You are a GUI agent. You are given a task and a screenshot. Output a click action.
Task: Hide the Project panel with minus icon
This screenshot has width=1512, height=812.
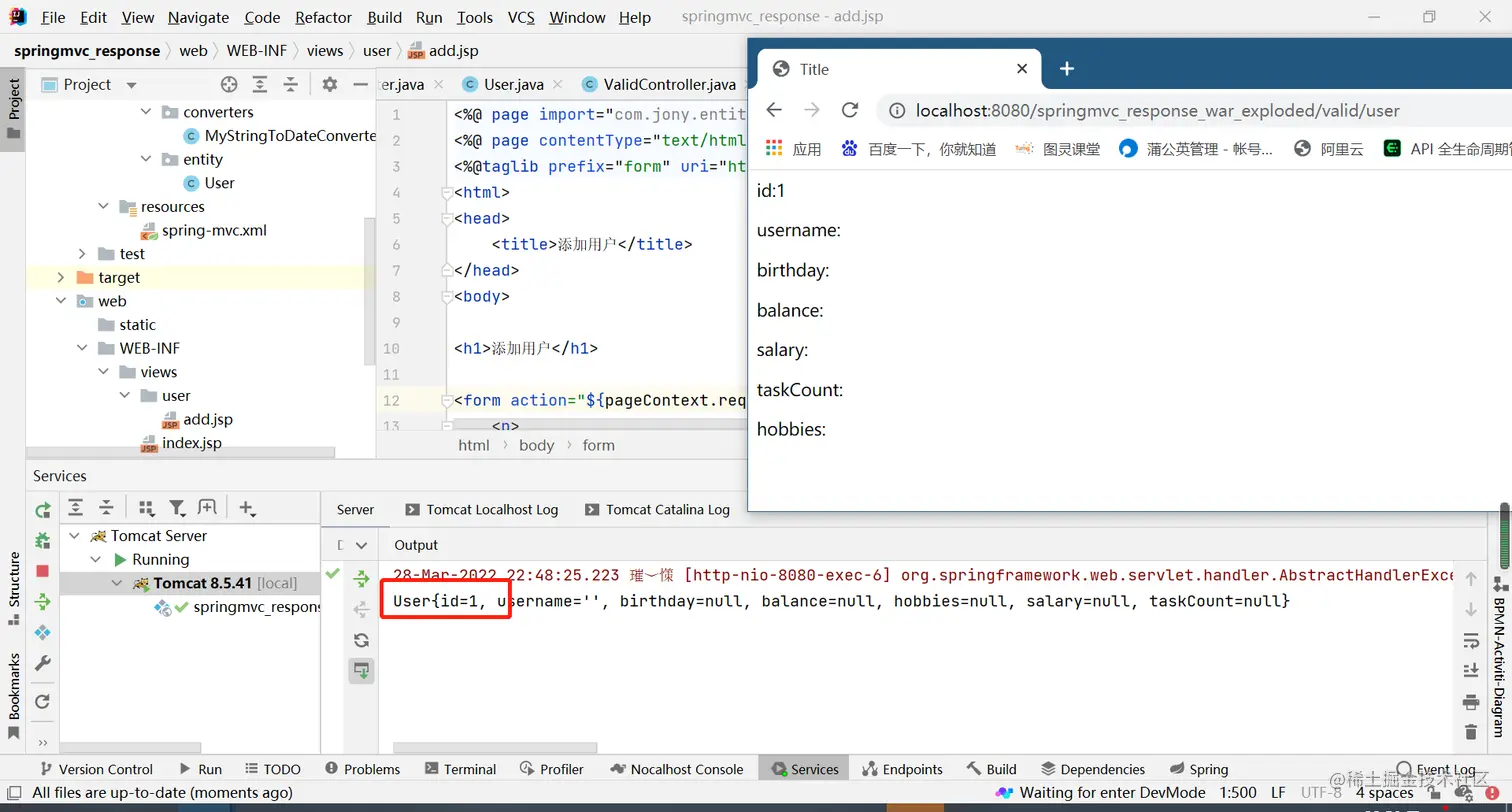tap(361, 85)
